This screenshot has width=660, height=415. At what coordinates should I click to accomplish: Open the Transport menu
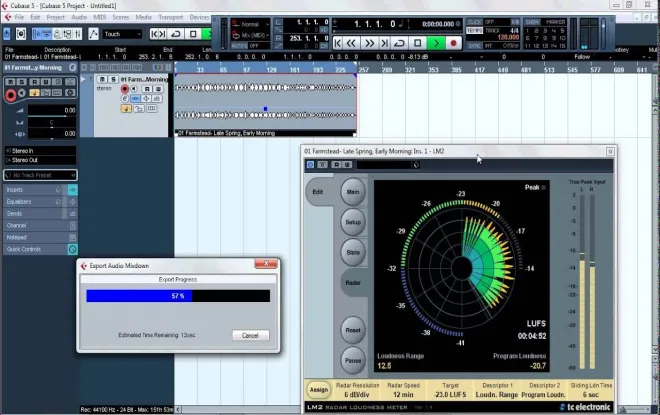pyautogui.click(x=171, y=17)
